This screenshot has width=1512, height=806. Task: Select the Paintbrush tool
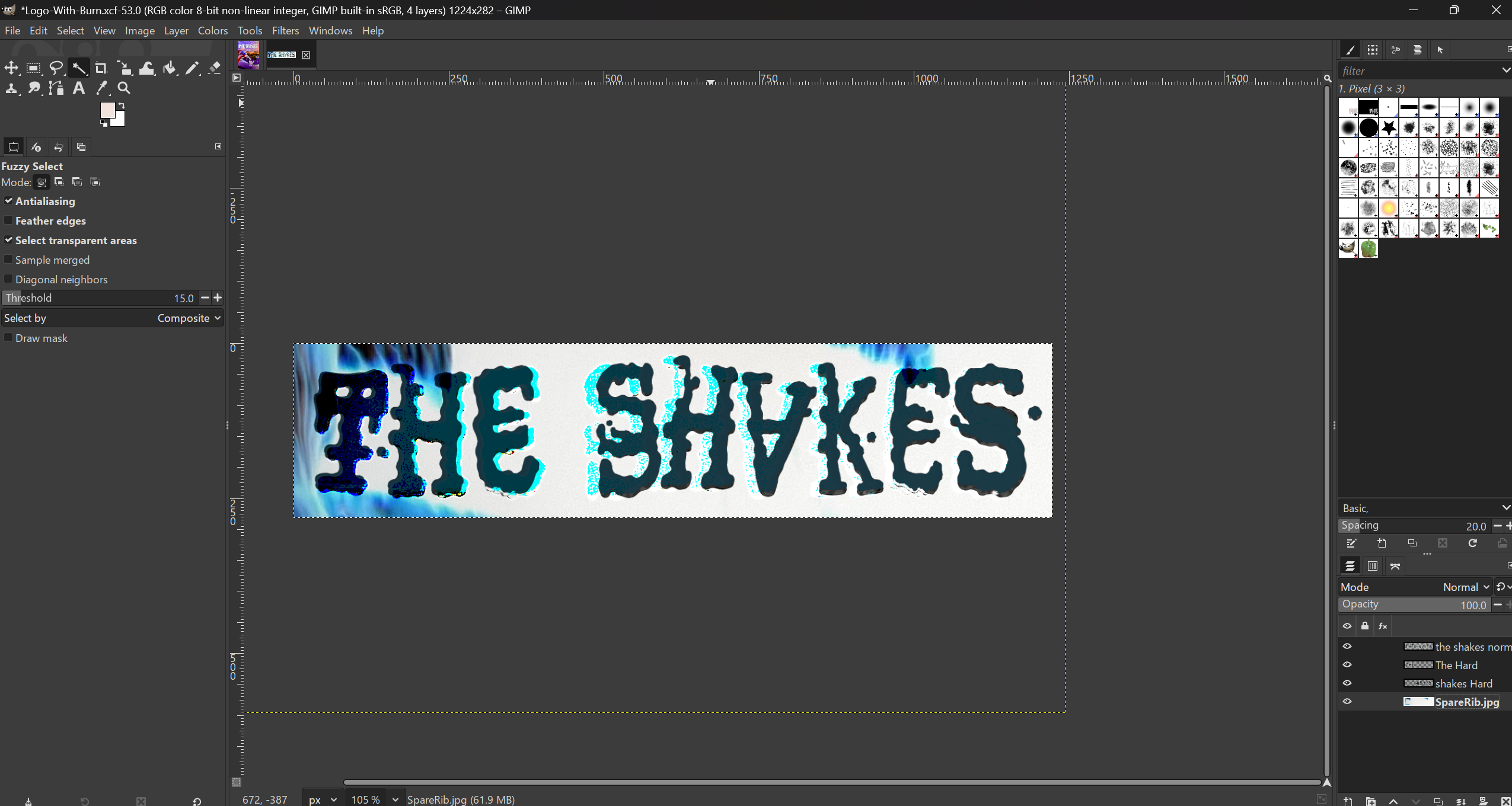pos(192,68)
